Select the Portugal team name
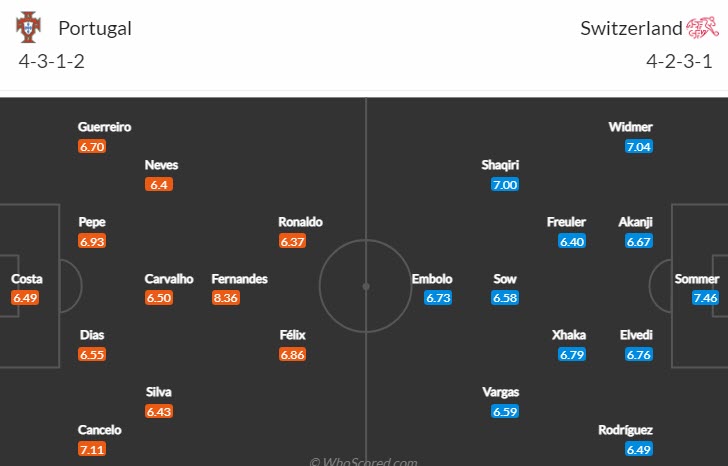Screen dimensions: 728x466 coord(94,28)
